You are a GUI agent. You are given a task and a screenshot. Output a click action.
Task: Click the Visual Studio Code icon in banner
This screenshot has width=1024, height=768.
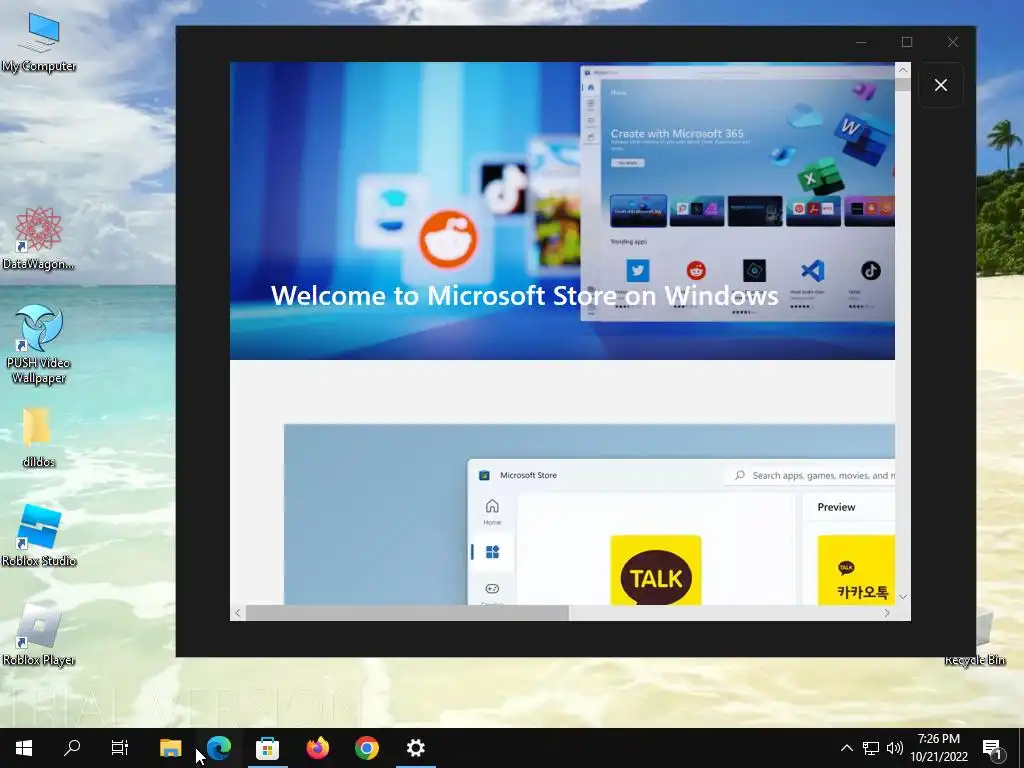click(812, 270)
